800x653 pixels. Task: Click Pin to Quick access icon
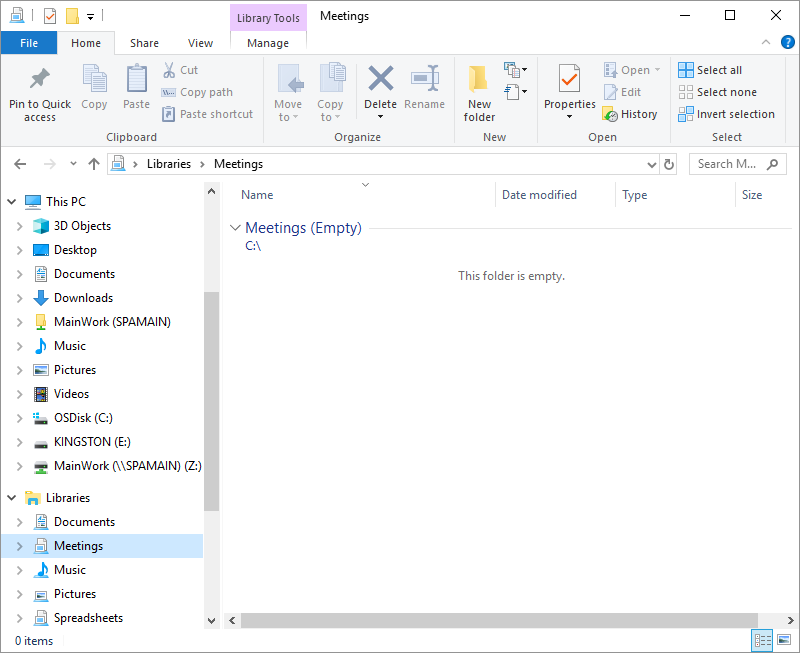click(x=40, y=79)
